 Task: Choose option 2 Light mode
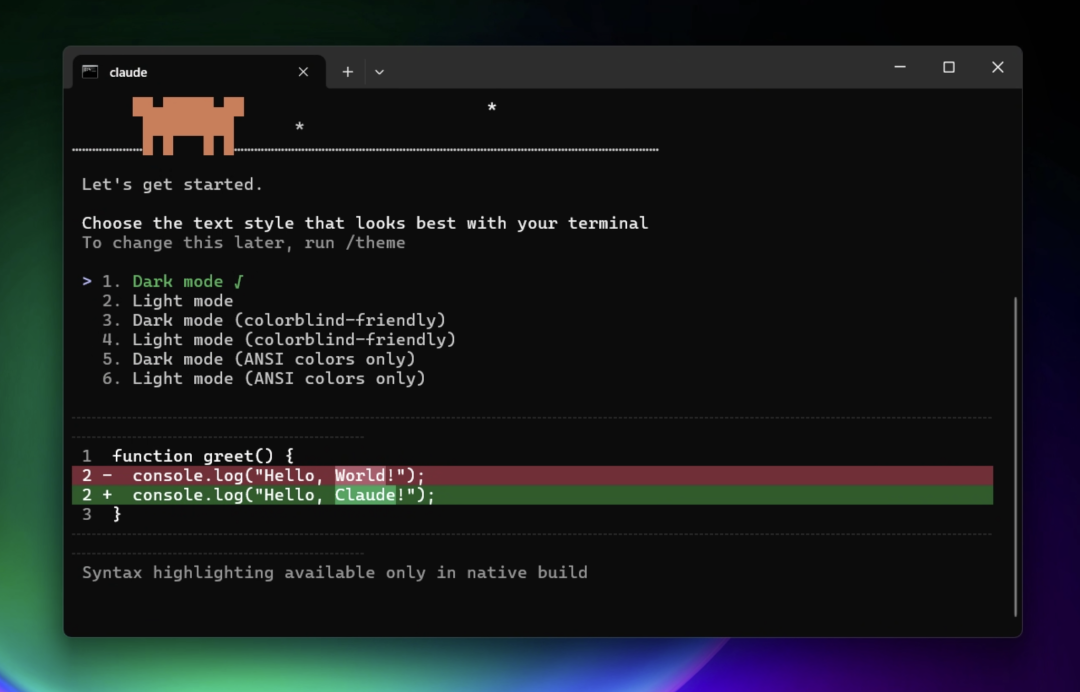(x=167, y=301)
